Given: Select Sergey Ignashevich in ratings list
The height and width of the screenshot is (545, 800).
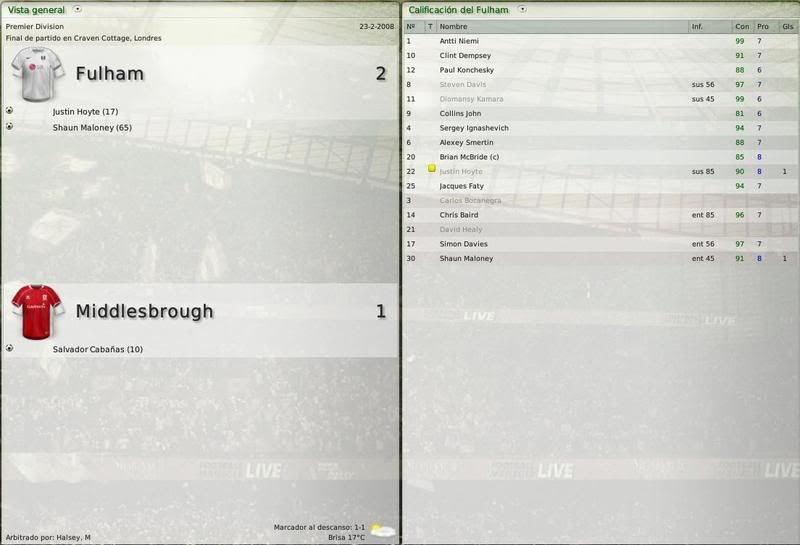Looking at the screenshot, I should pyautogui.click(x=474, y=128).
